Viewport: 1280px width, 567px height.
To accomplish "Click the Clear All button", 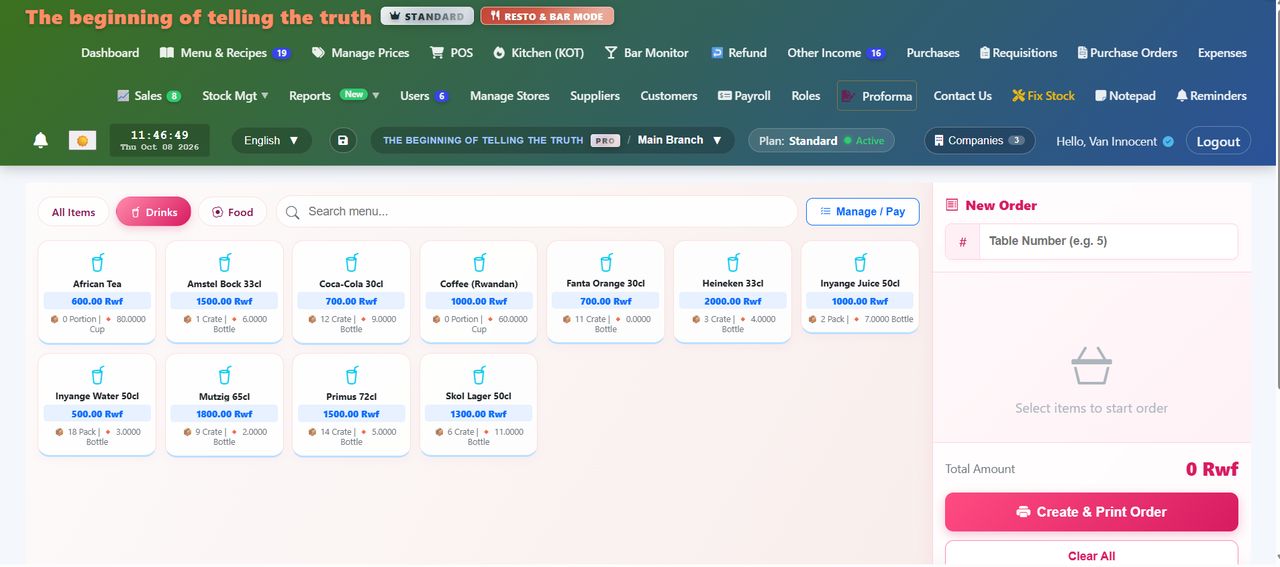I will [x=1091, y=555].
